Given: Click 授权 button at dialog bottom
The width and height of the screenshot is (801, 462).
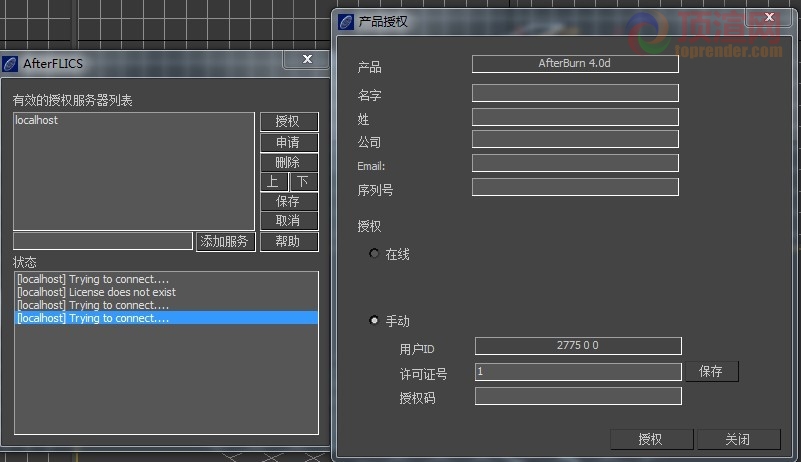Looking at the screenshot, I should pos(651,440).
